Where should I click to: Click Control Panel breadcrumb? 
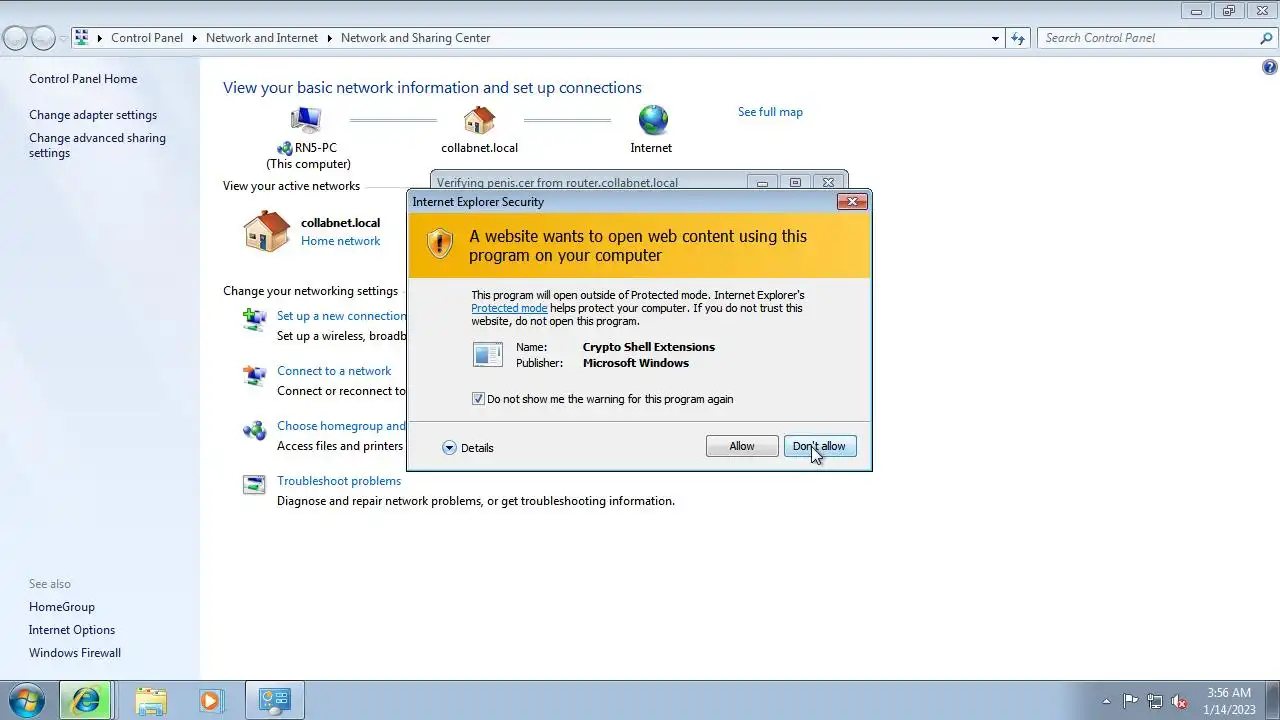pyautogui.click(x=147, y=38)
